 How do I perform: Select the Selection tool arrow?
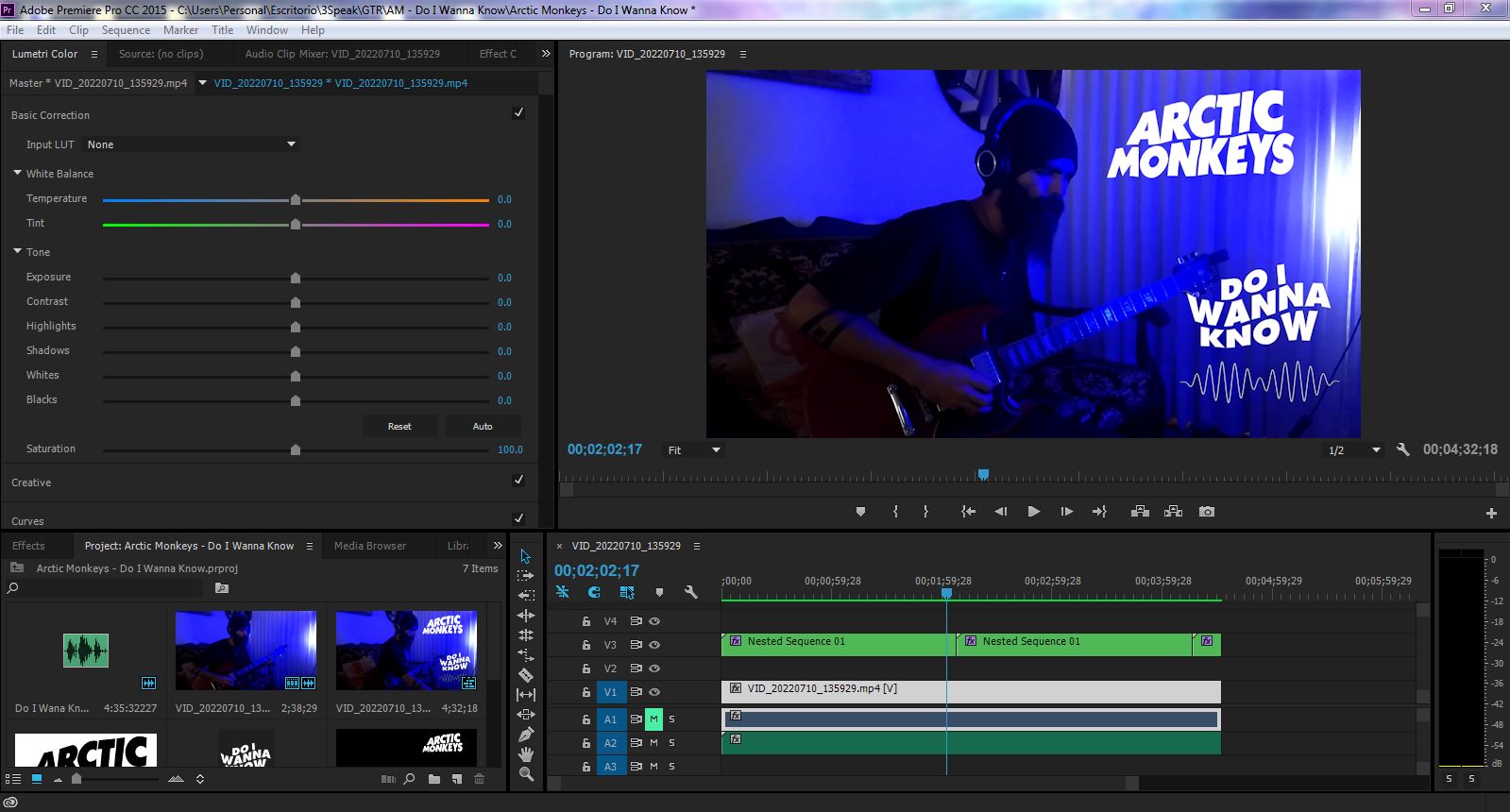[x=526, y=556]
